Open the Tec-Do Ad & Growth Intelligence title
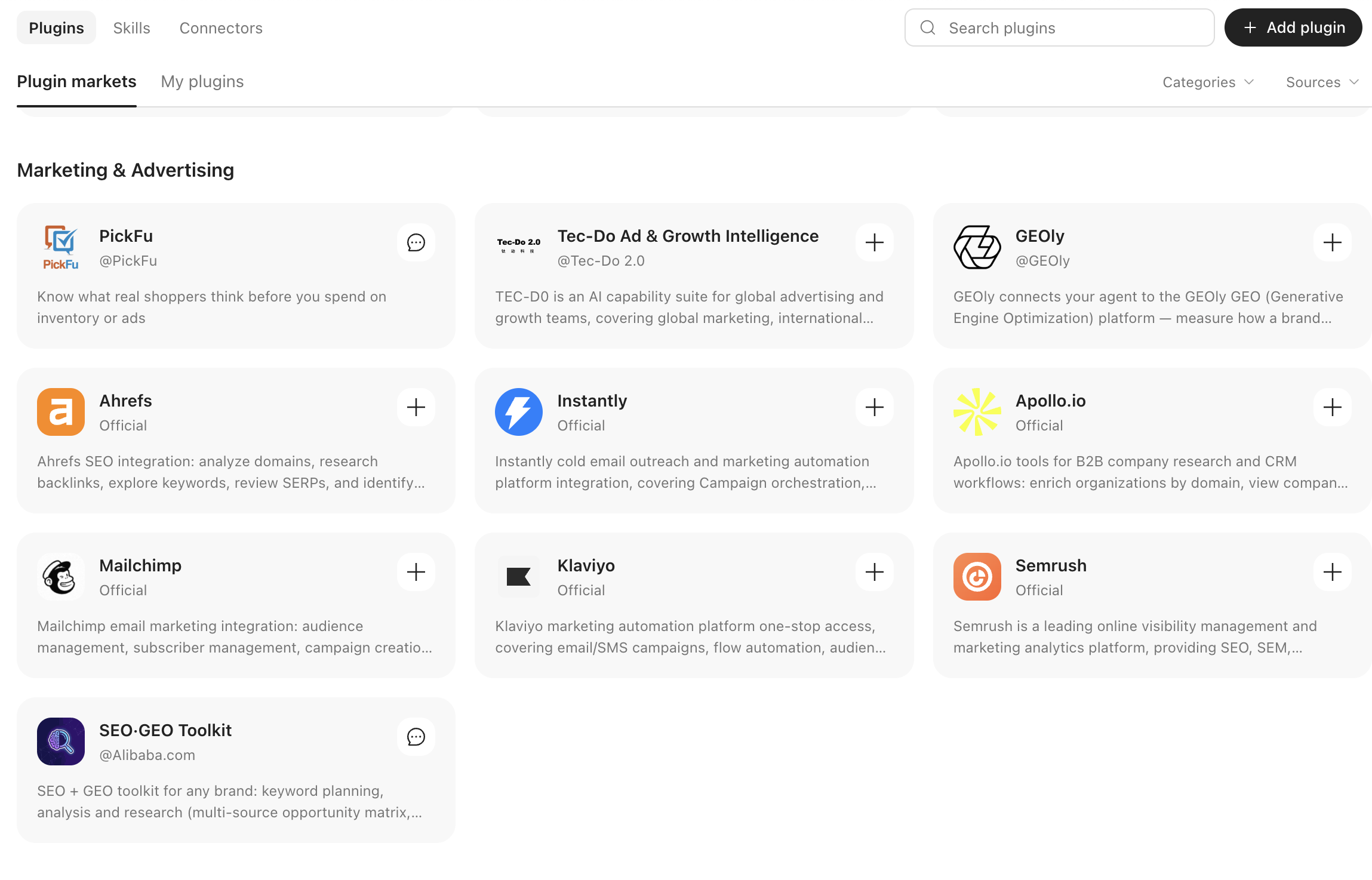The image size is (1372, 880). pyautogui.click(x=688, y=236)
